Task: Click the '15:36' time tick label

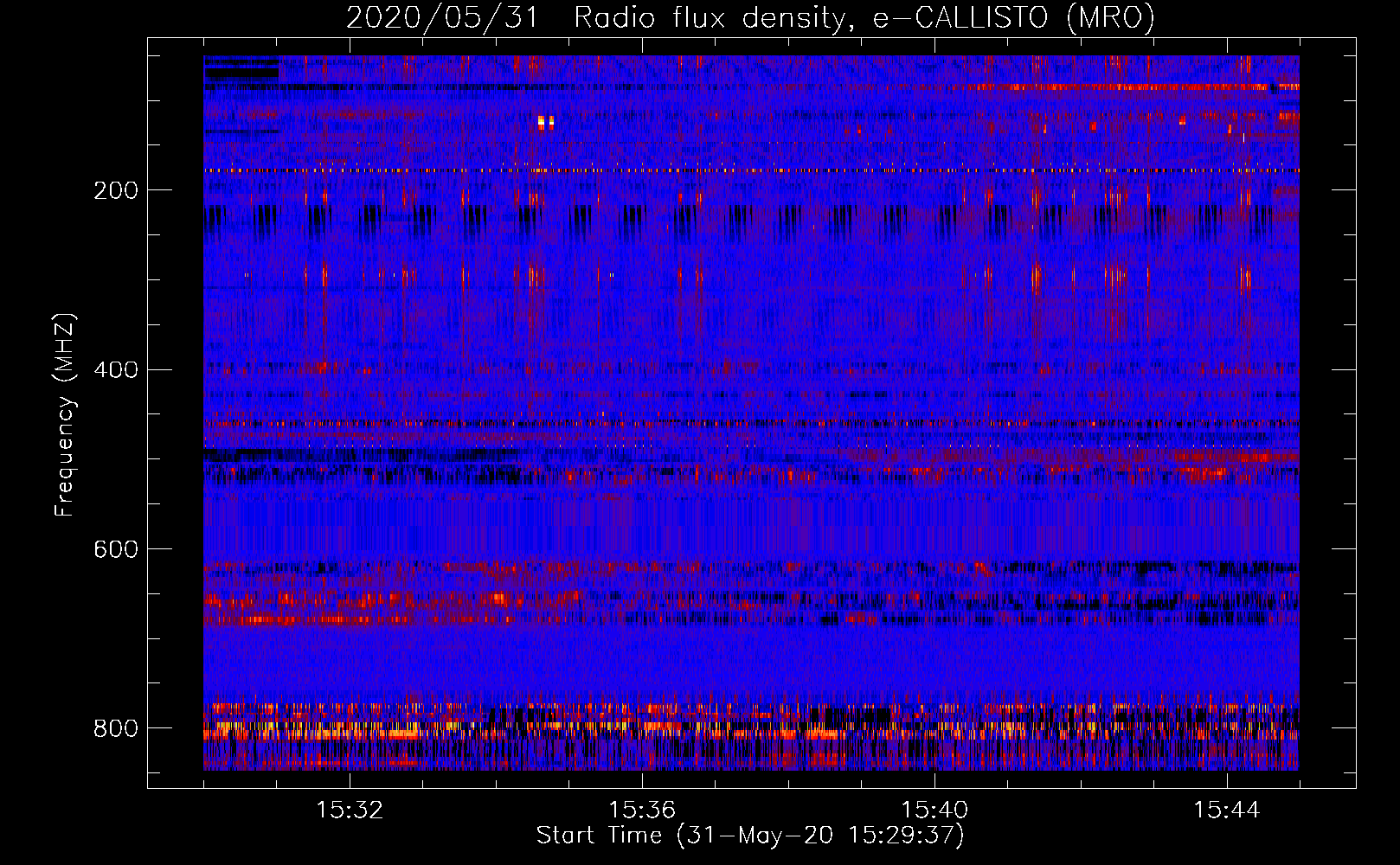Action: pyautogui.click(x=642, y=811)
